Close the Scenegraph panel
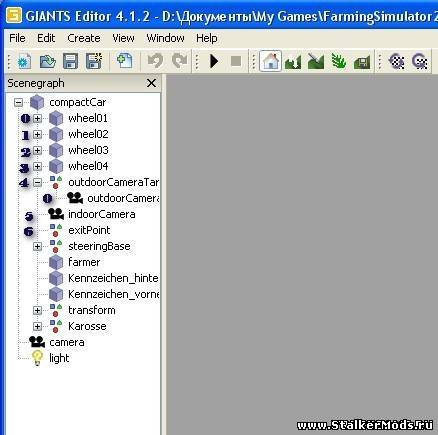This screenshot has width=438, height=435. click(151, 83)
